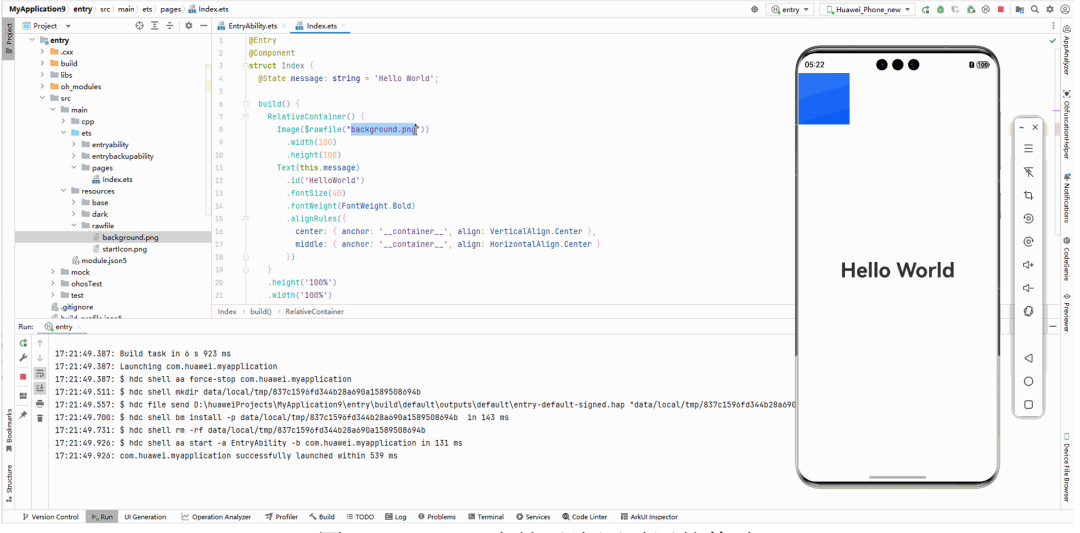Toggle scroll to end in Run console
1080x533 pixels.
(x=40, y=388)
